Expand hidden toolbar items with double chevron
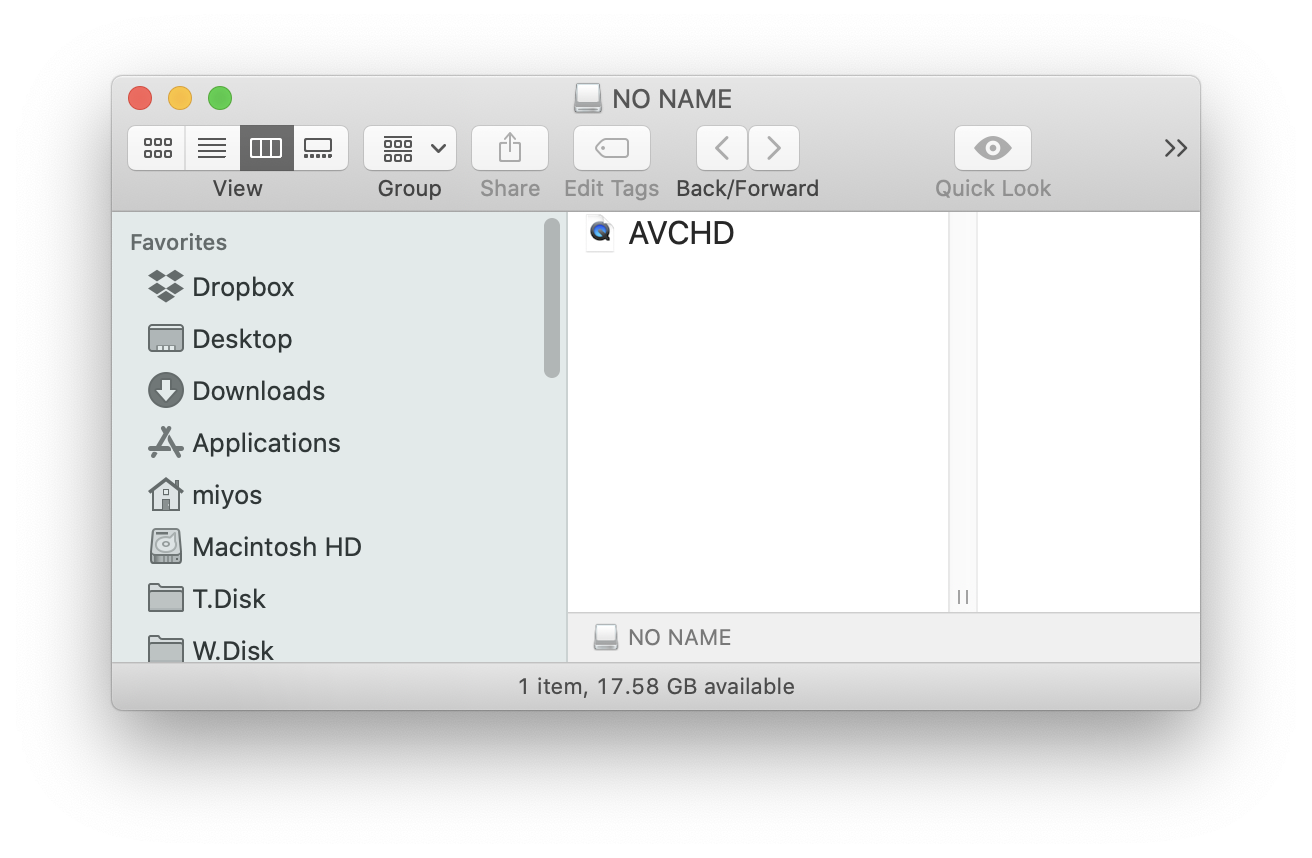The width and height of the screenshot is (1312, 858). (x=1175, y=148)
